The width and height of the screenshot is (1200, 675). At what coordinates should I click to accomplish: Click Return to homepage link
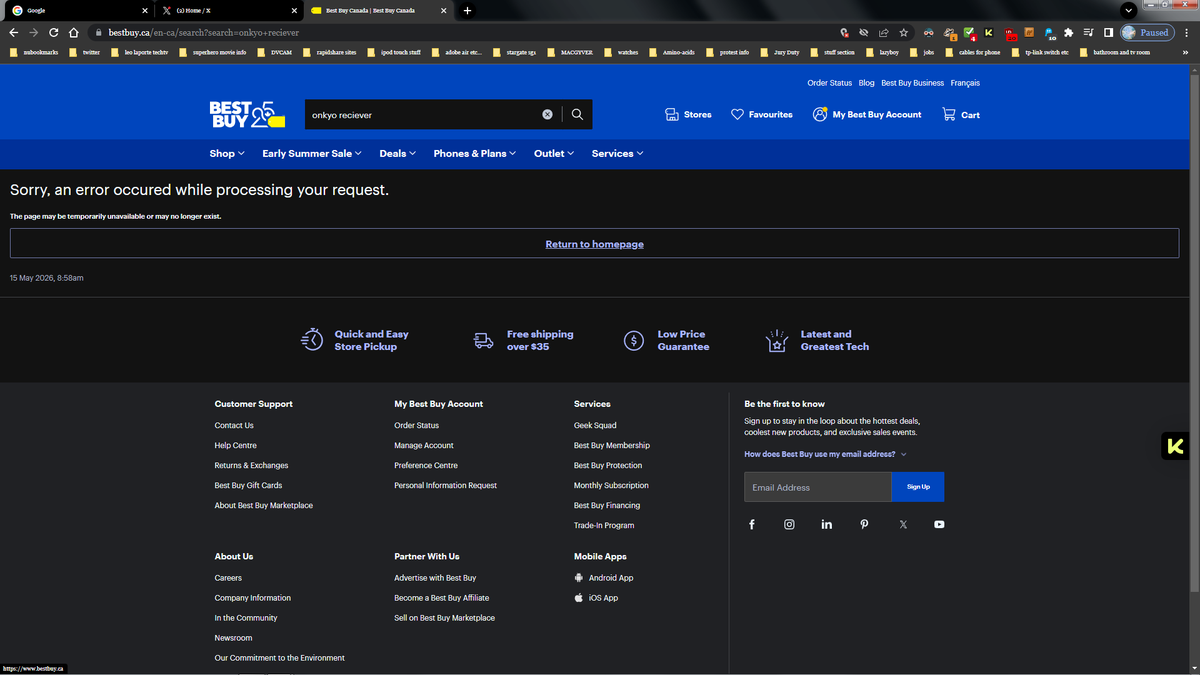[x=594, y=244]
